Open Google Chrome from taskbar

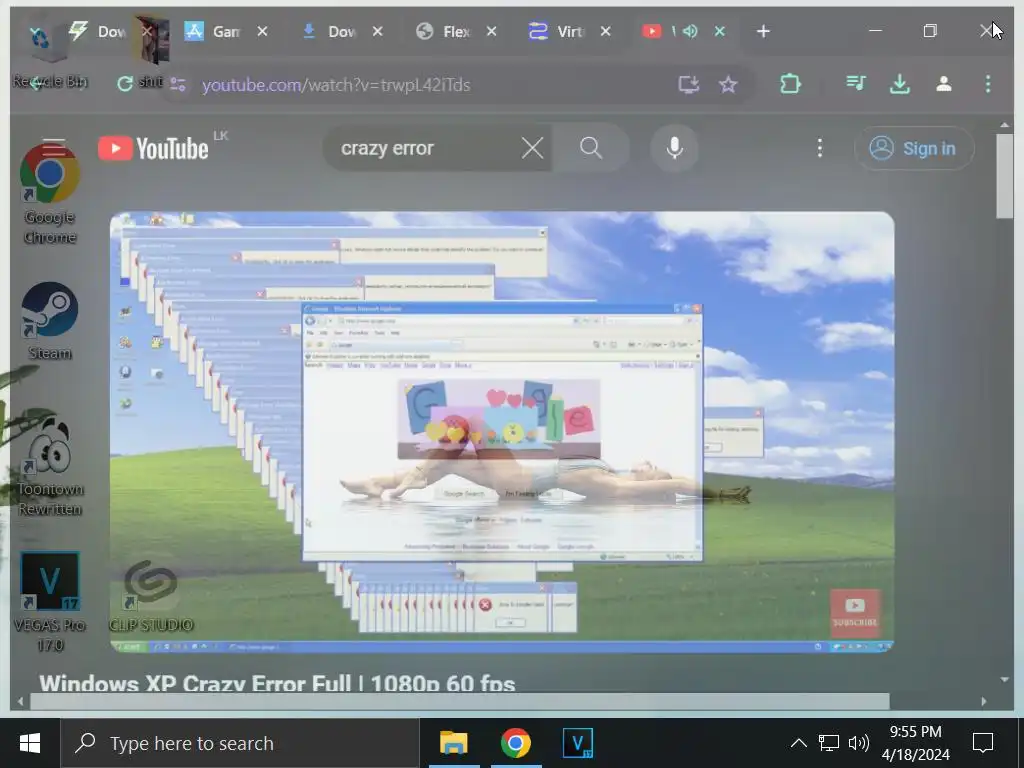(x=516, y=743)
